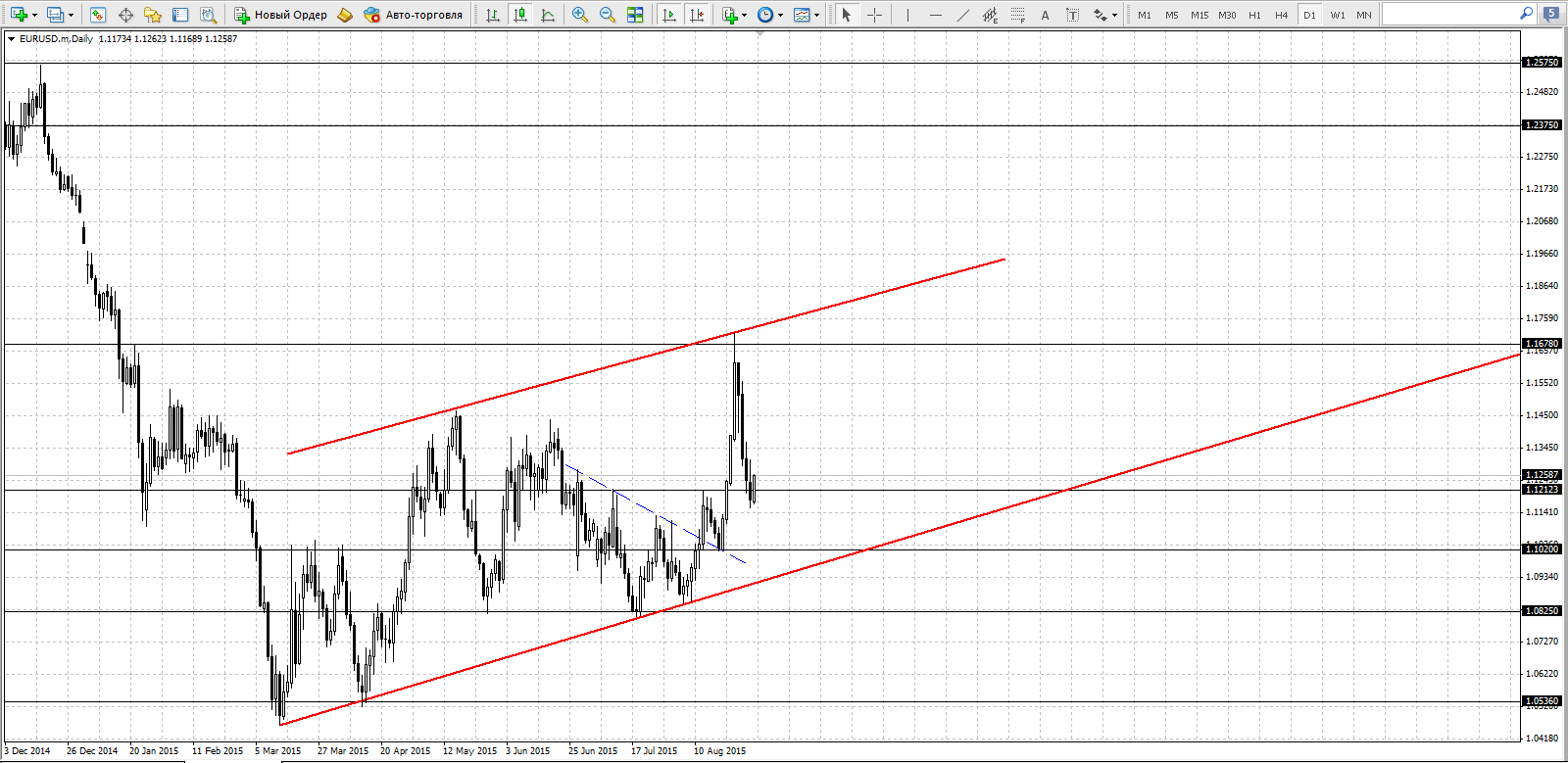Click the search magnifier icon
This screenshot has height=763, width=1568.
1526,14
